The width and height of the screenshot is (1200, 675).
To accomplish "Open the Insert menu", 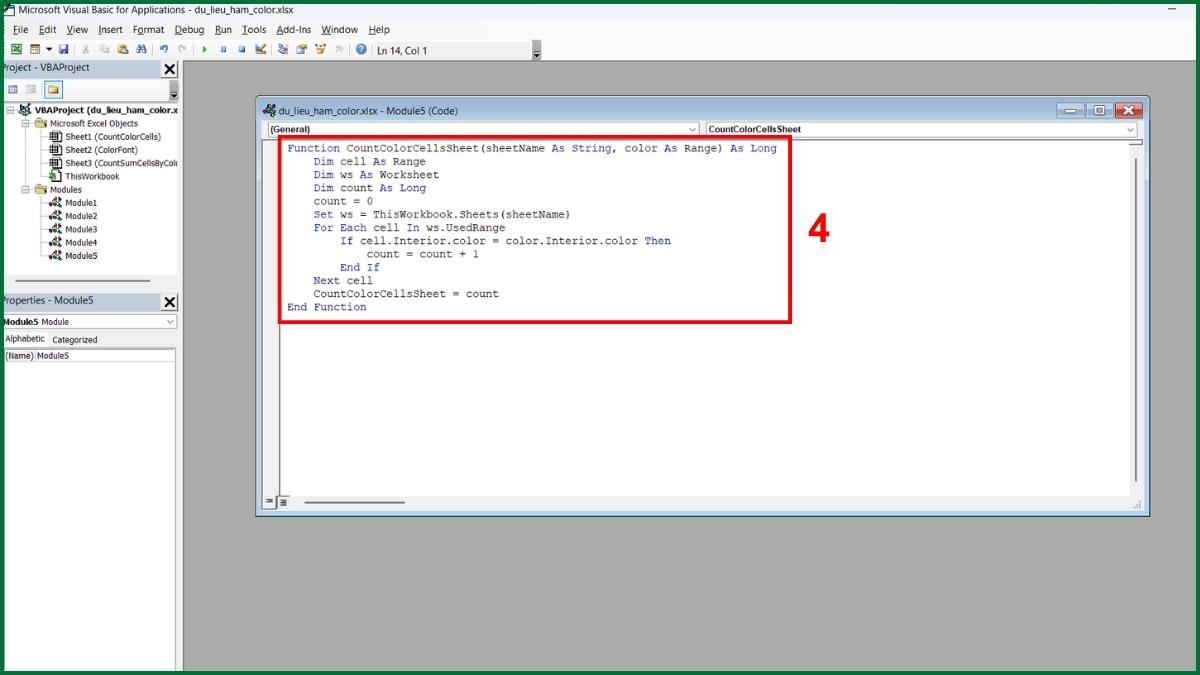I will point(110,30).
